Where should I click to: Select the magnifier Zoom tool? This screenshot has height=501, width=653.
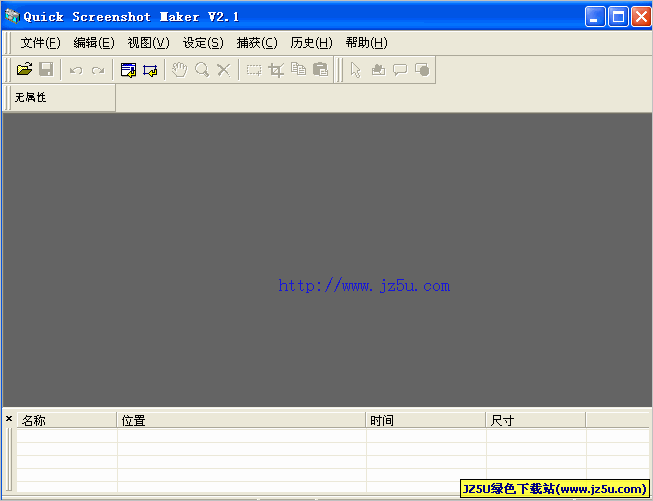pyautogui.click(x=202, y=70)
